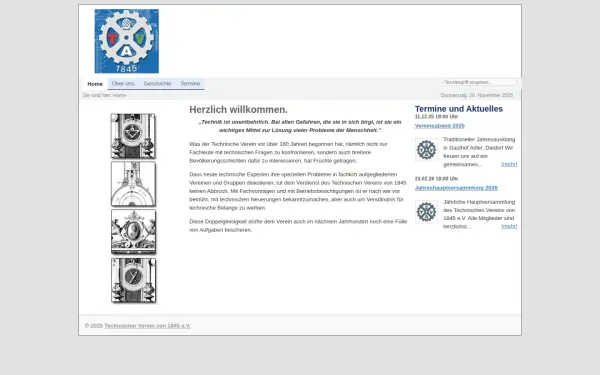Open the steam engine drawing thumbnail
The height and width of the screenshot is (375, 600).
click(x=133, y=184)
